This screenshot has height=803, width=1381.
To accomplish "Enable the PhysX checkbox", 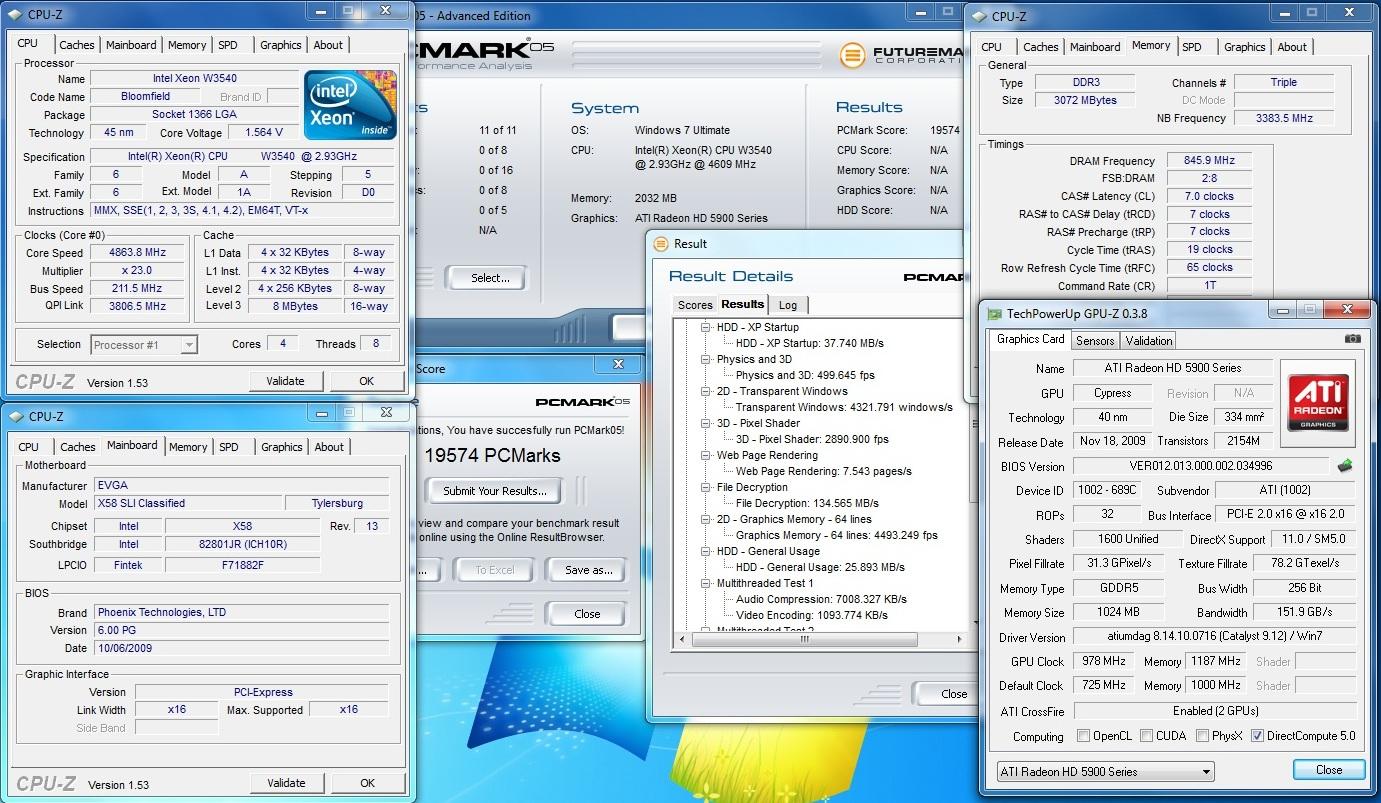I will 1204,736.
